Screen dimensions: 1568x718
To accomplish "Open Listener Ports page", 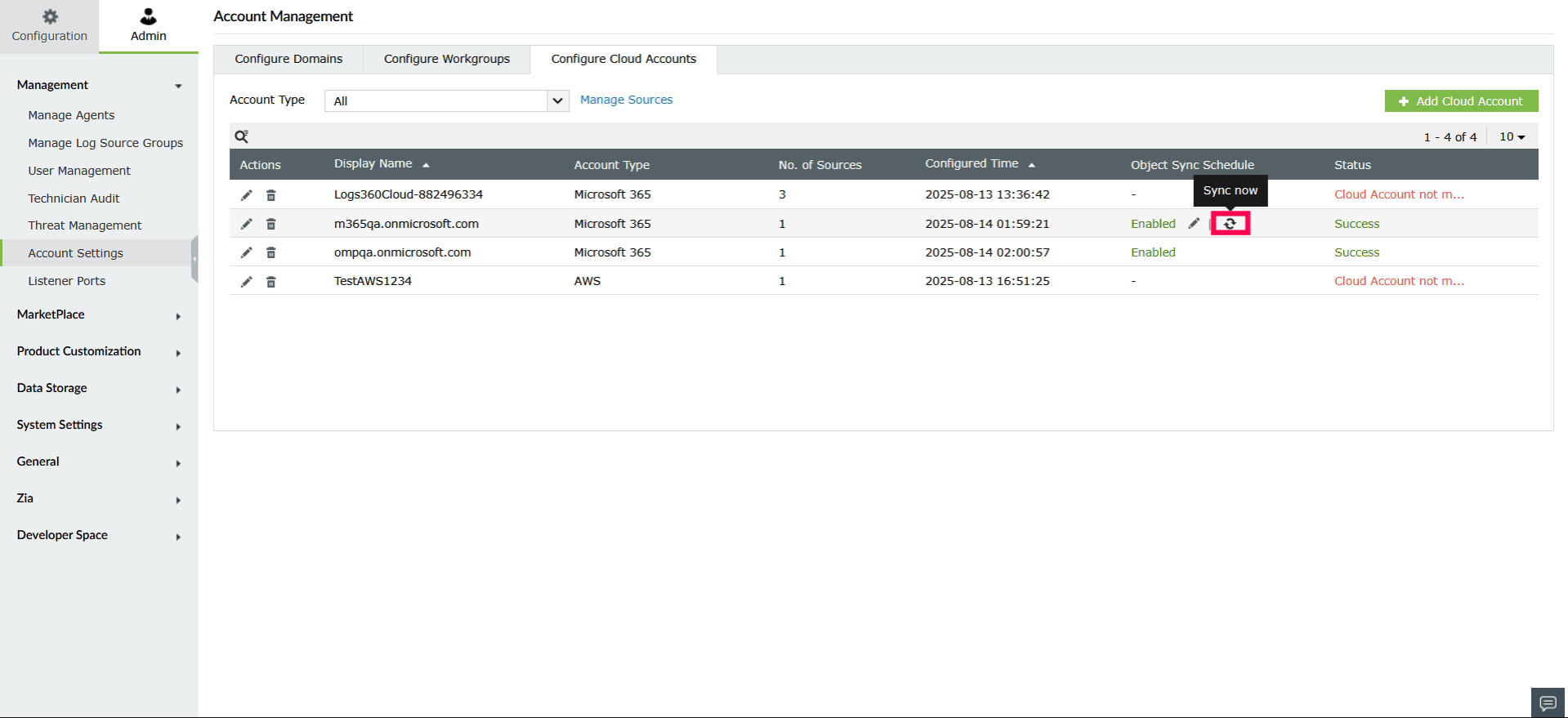I will (x=66, y=281).
